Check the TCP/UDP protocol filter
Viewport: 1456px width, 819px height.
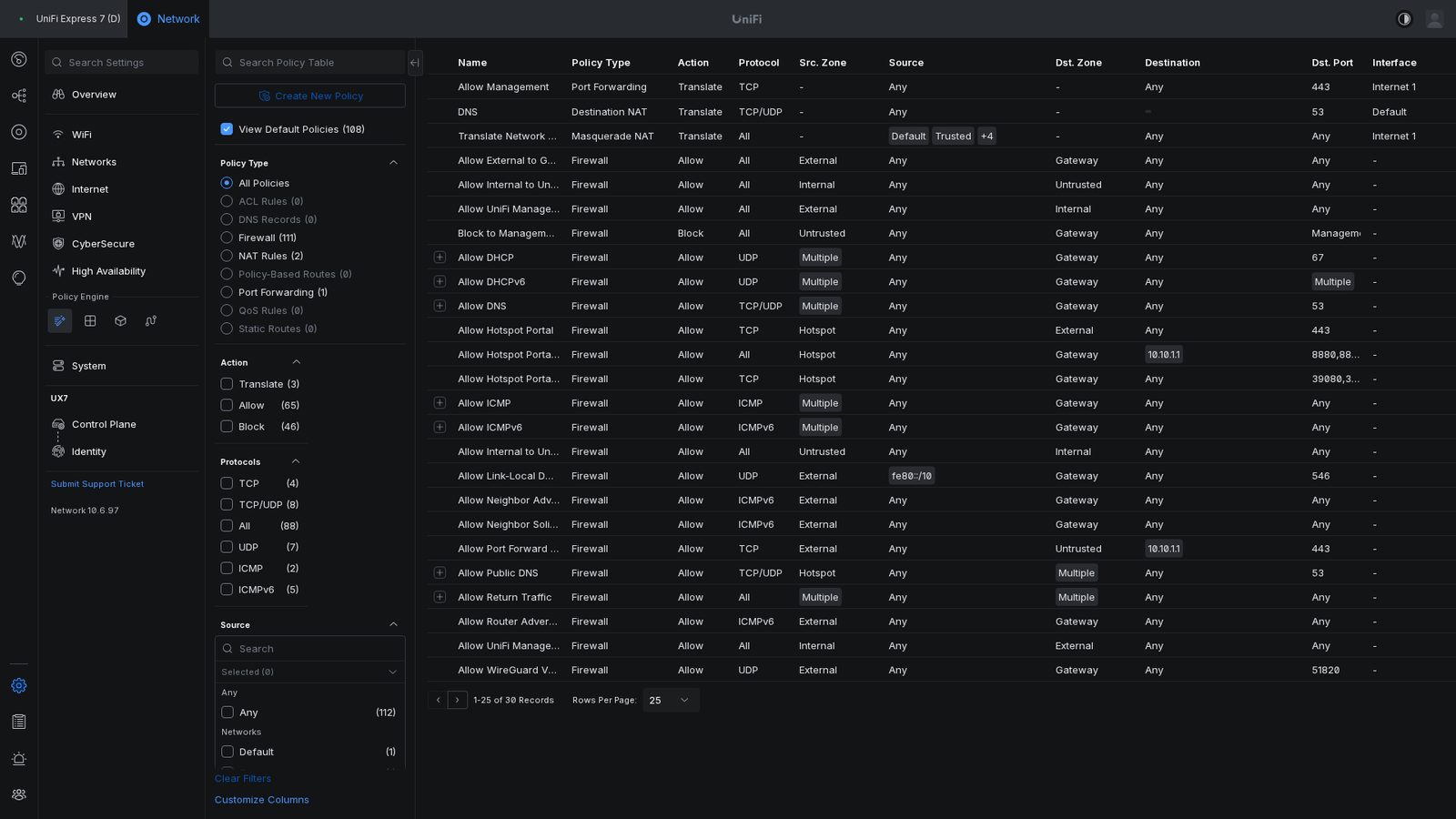227,504
